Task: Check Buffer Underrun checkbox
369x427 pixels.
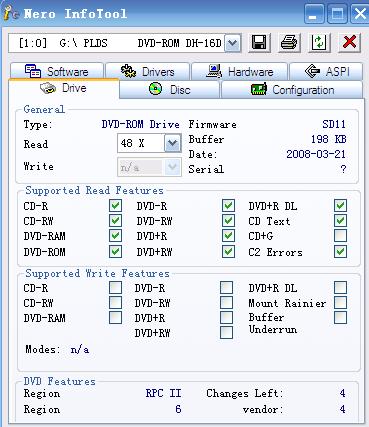Action: click(340, 318)
